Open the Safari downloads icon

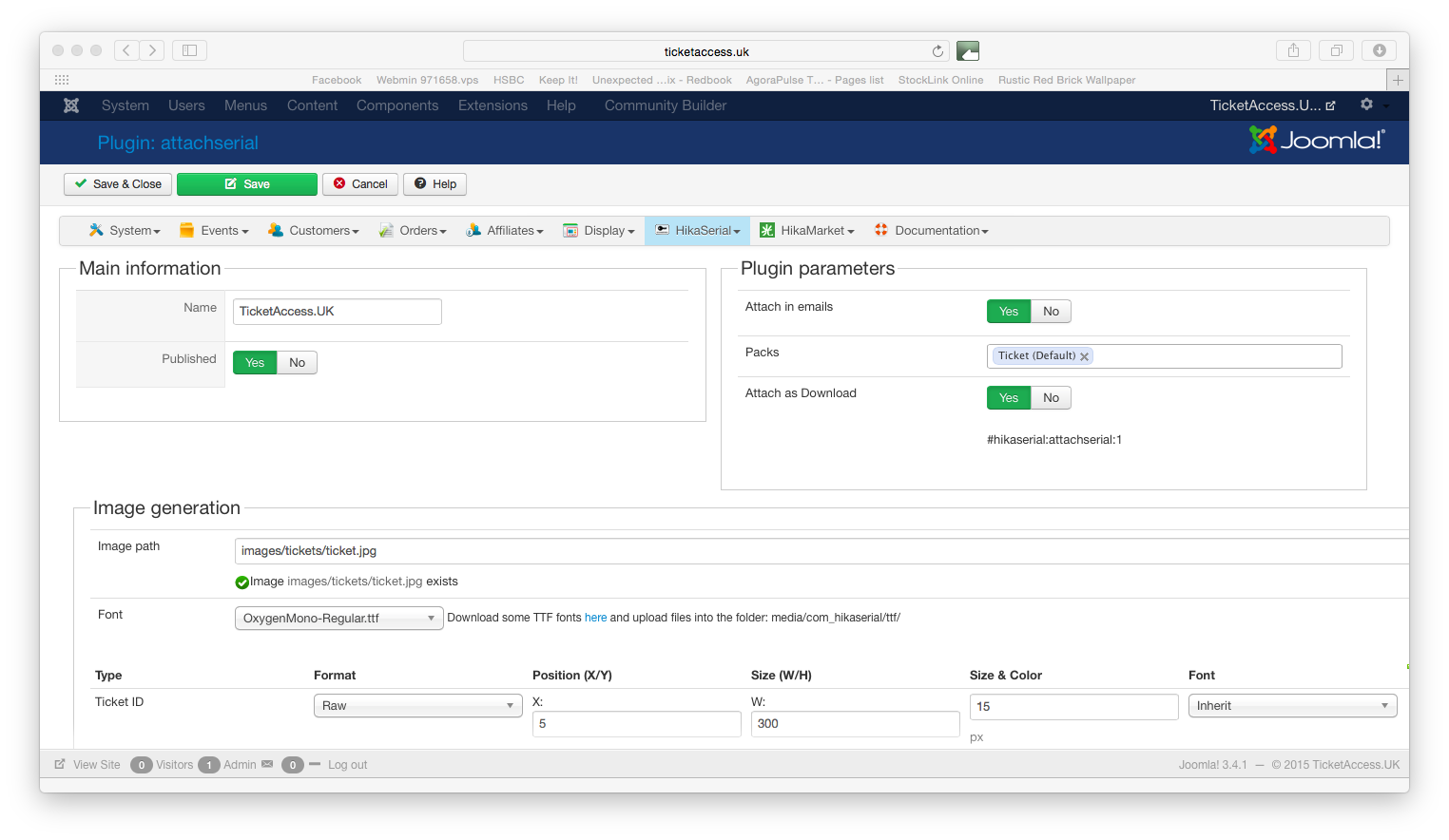coord(1379,50)
